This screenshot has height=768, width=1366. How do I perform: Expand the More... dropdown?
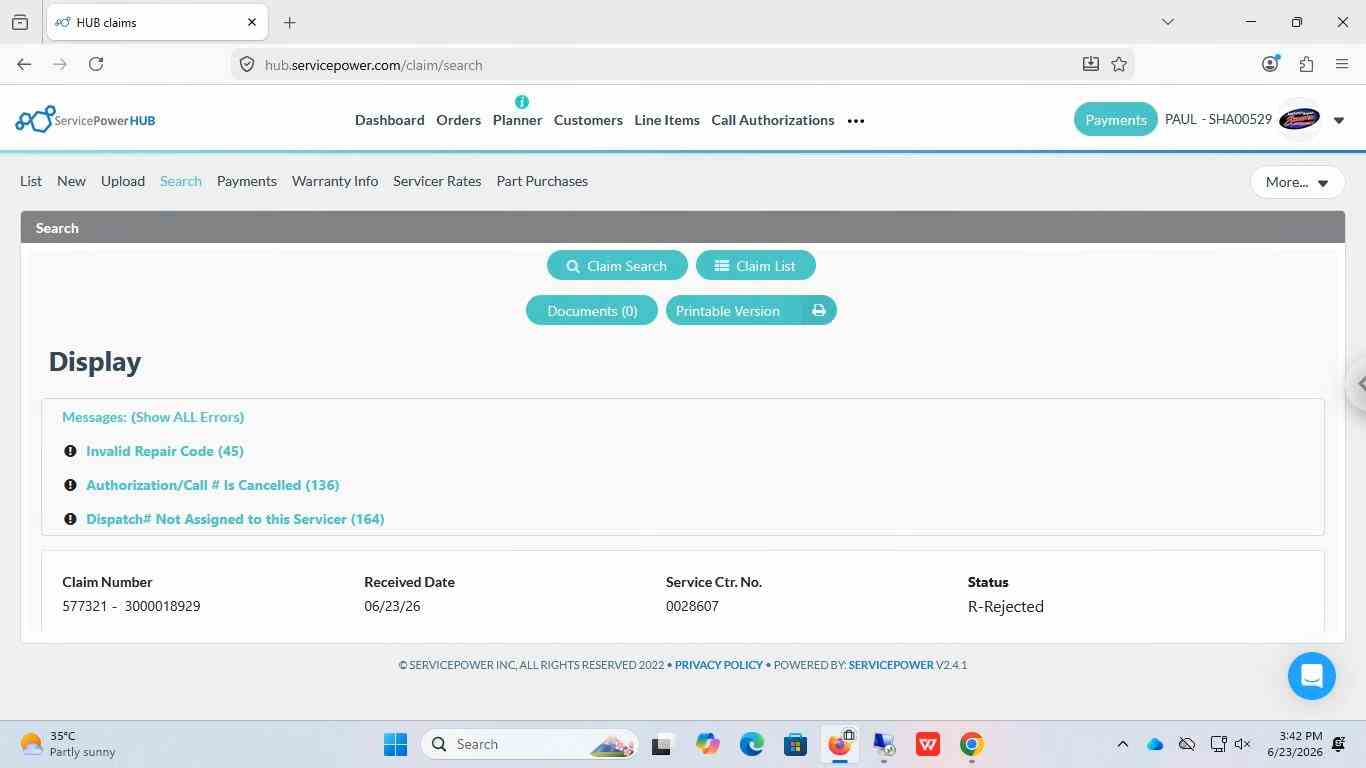click(x=1297, y=182)
